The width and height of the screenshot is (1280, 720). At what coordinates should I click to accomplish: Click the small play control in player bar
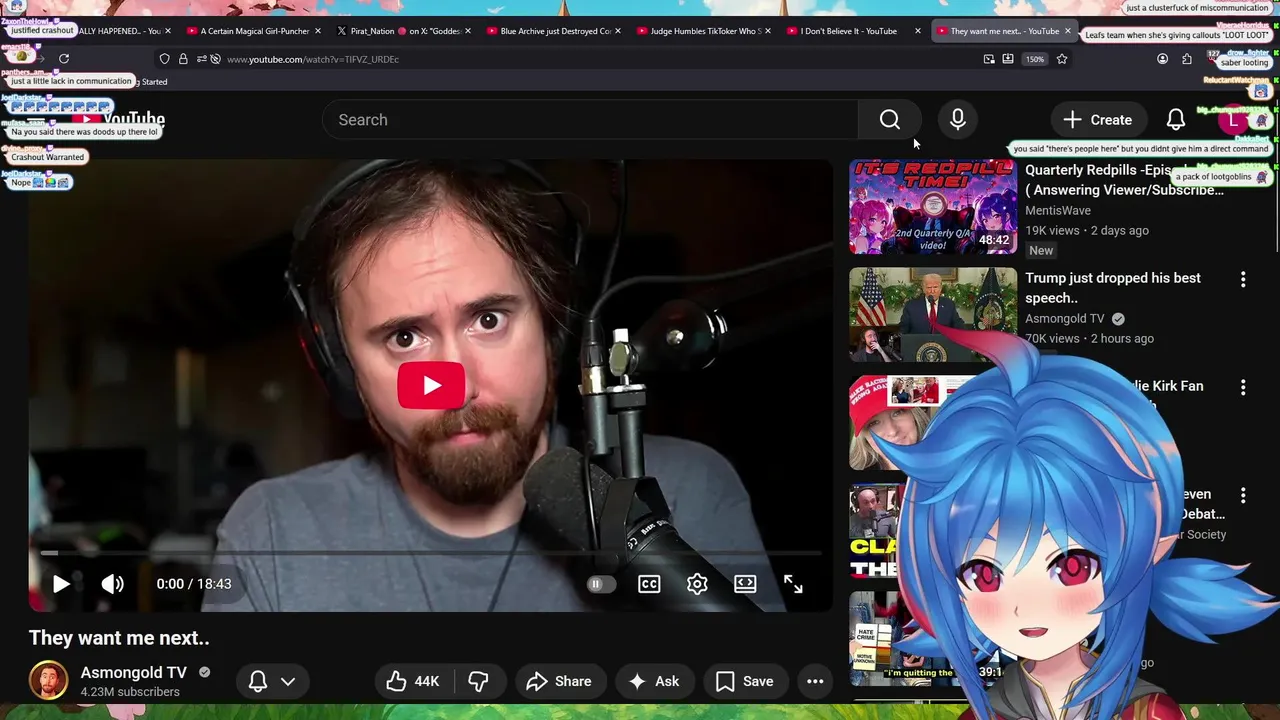tap(61, 584)
